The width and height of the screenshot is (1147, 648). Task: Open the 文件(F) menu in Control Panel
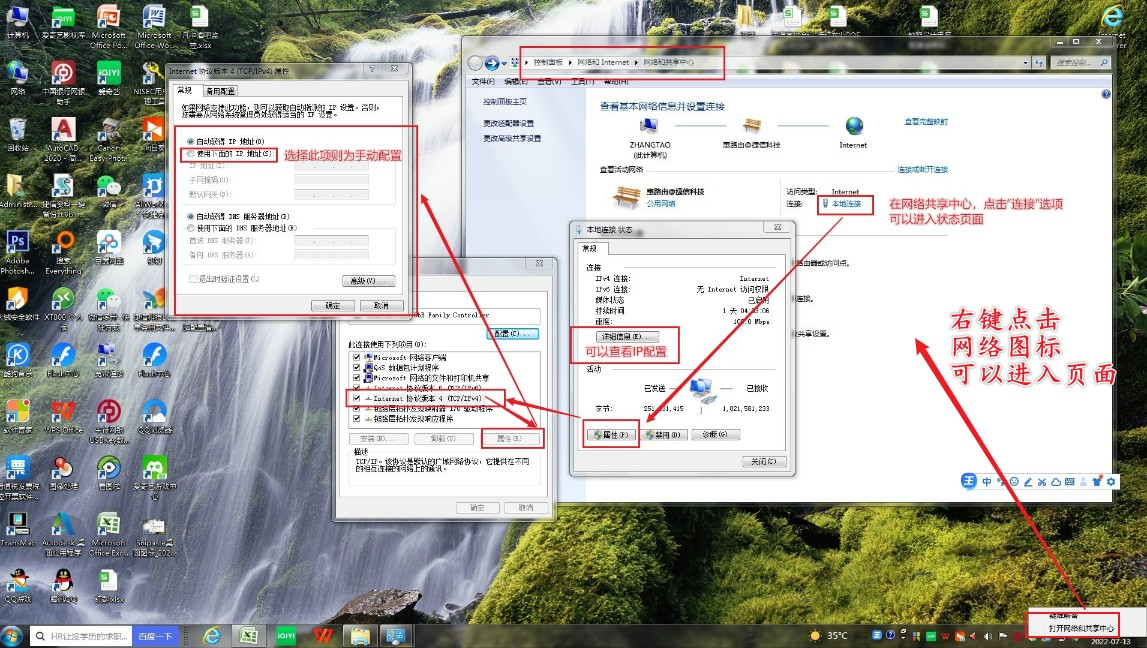tap(482, 81)
